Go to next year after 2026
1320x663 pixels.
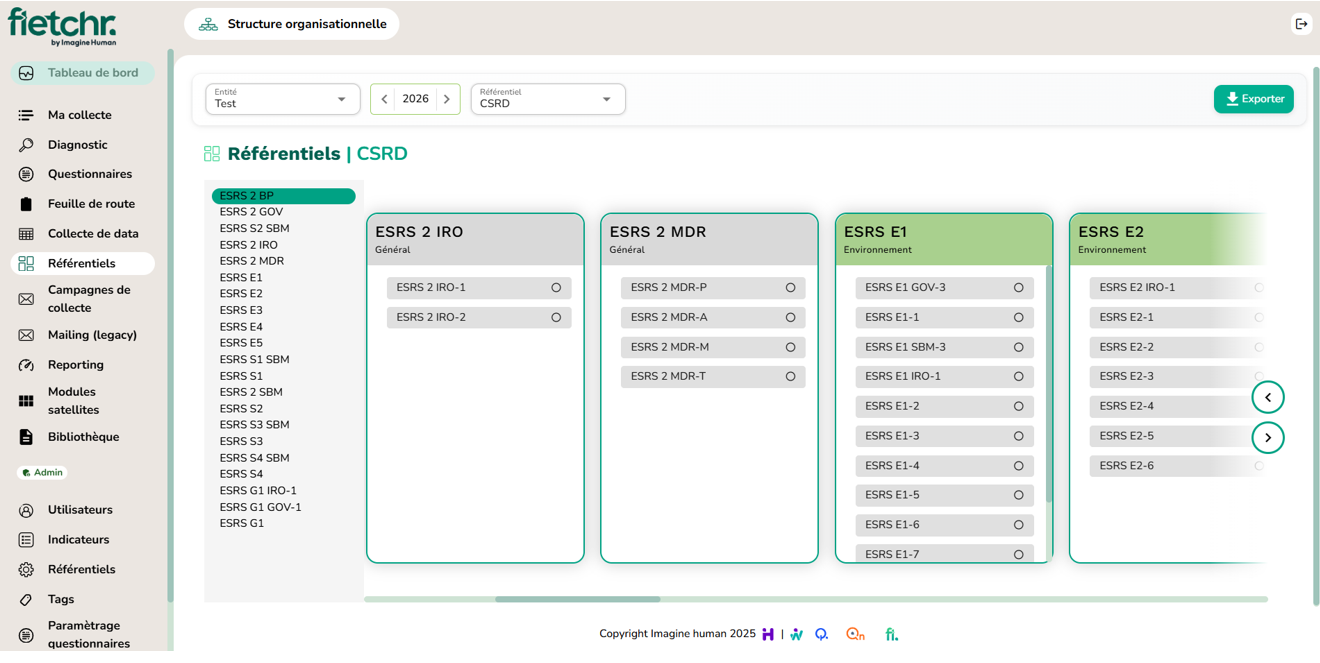pos(447,99)
